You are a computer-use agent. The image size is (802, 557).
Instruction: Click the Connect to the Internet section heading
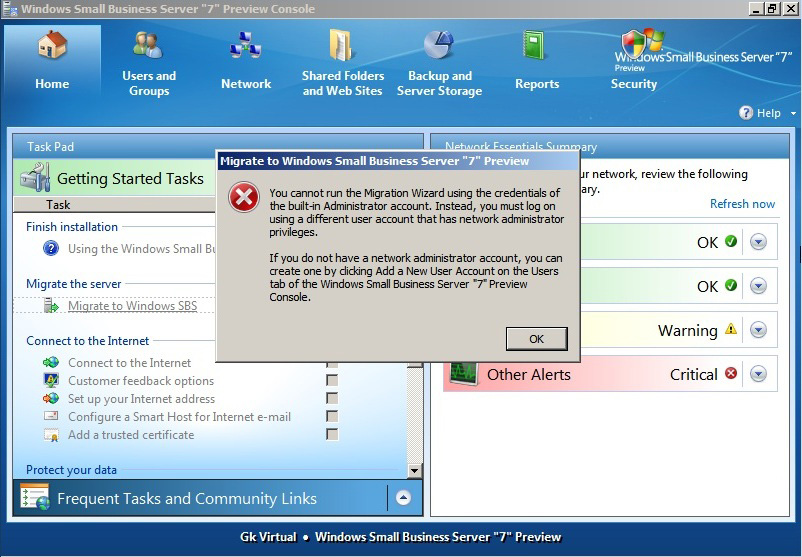tap(87, 341)
